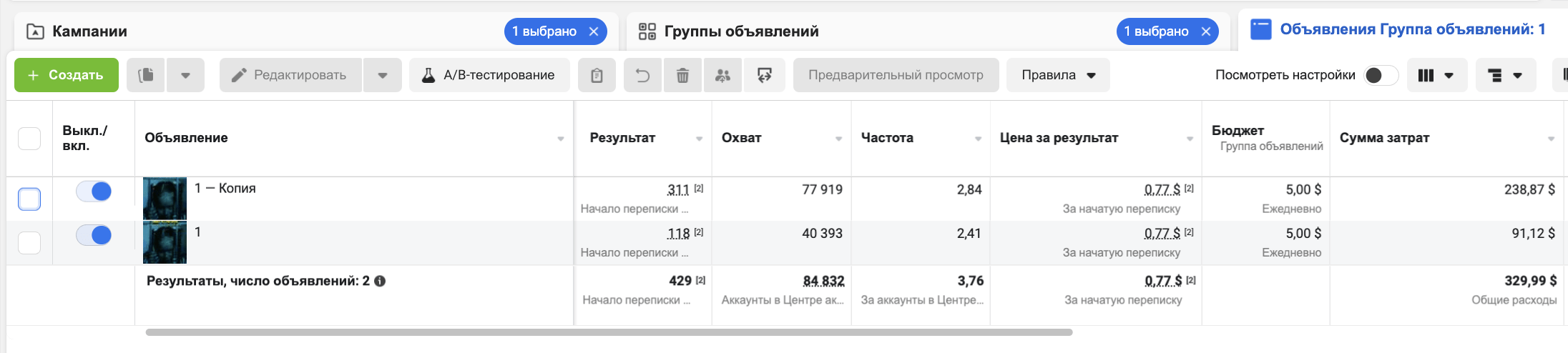Click the horizontal scrollbar under the table

coord(609,332)
